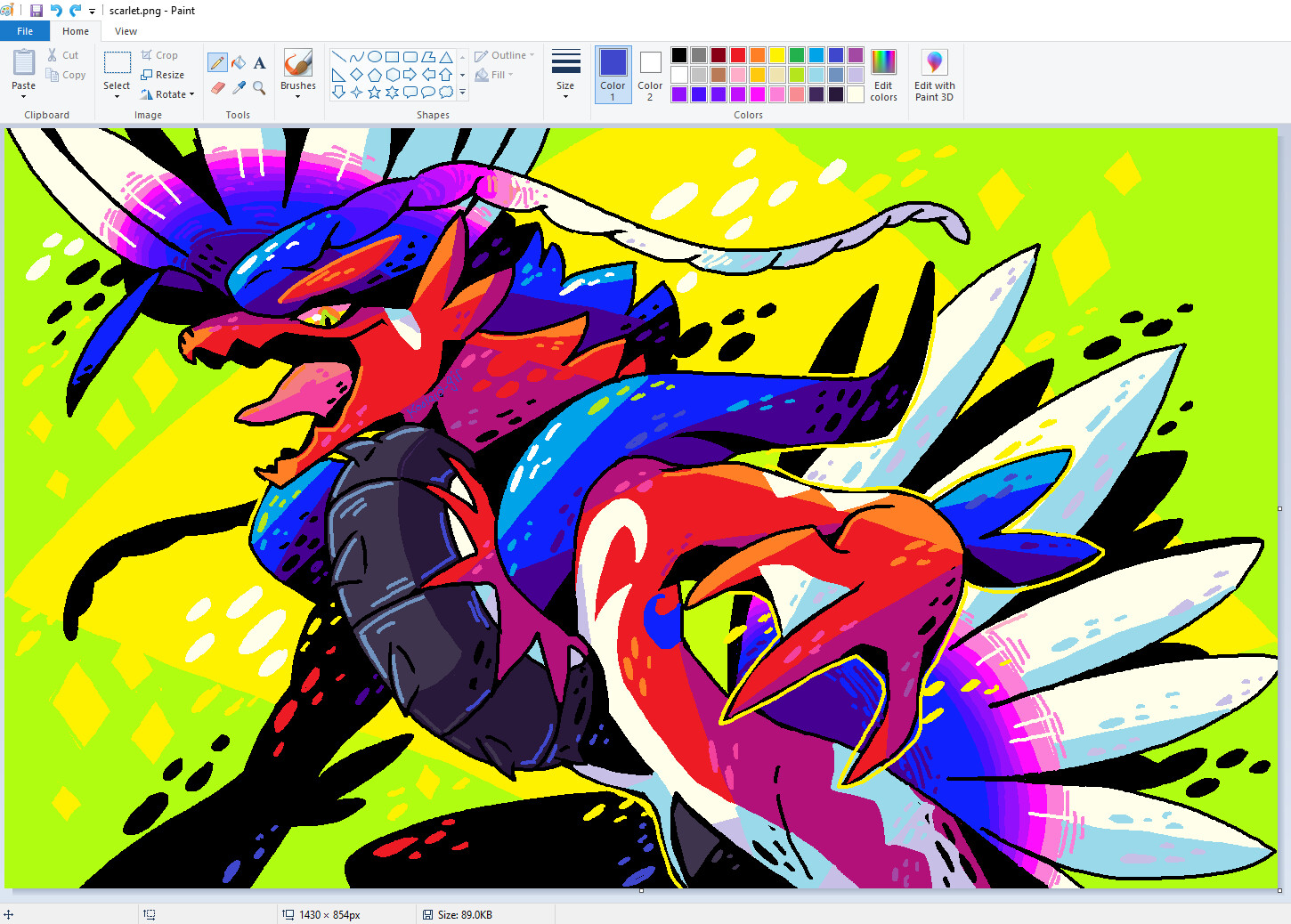Open the Rotate menu
The width and height of the screenshot is (1291, 924).
[168, 93]
